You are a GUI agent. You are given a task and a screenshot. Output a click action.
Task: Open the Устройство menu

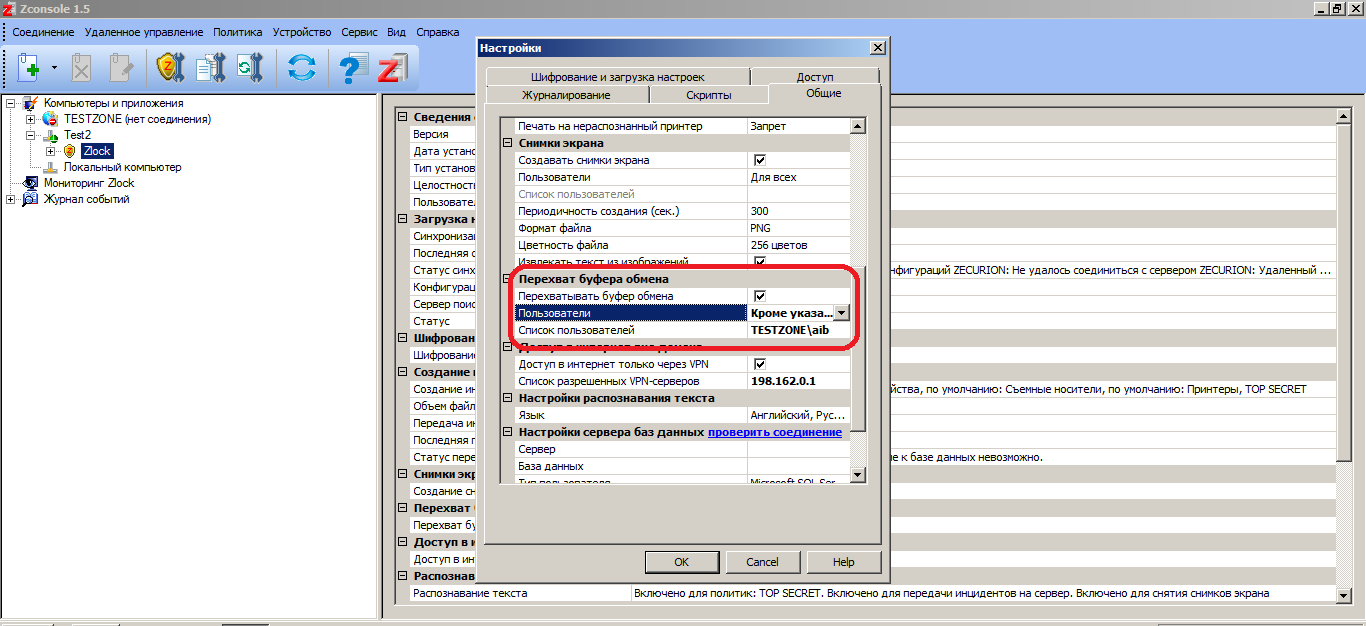pyautogui.click(x=303, y=32)
